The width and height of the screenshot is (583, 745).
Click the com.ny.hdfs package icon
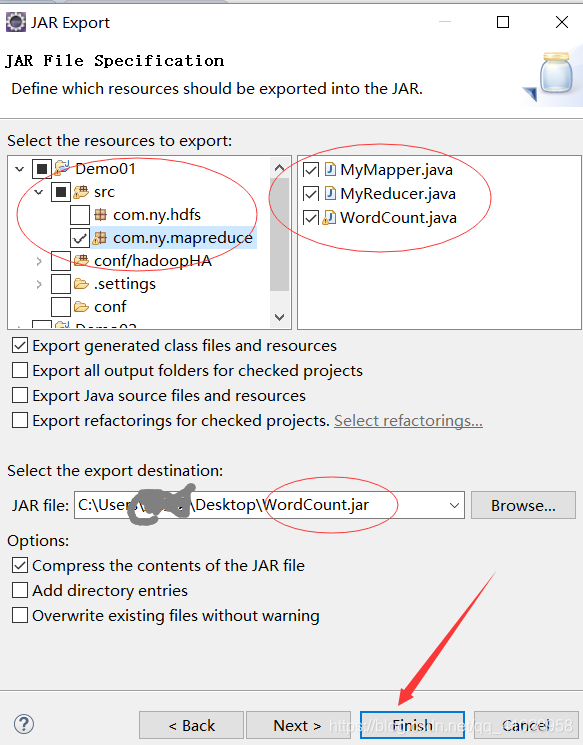100,215
